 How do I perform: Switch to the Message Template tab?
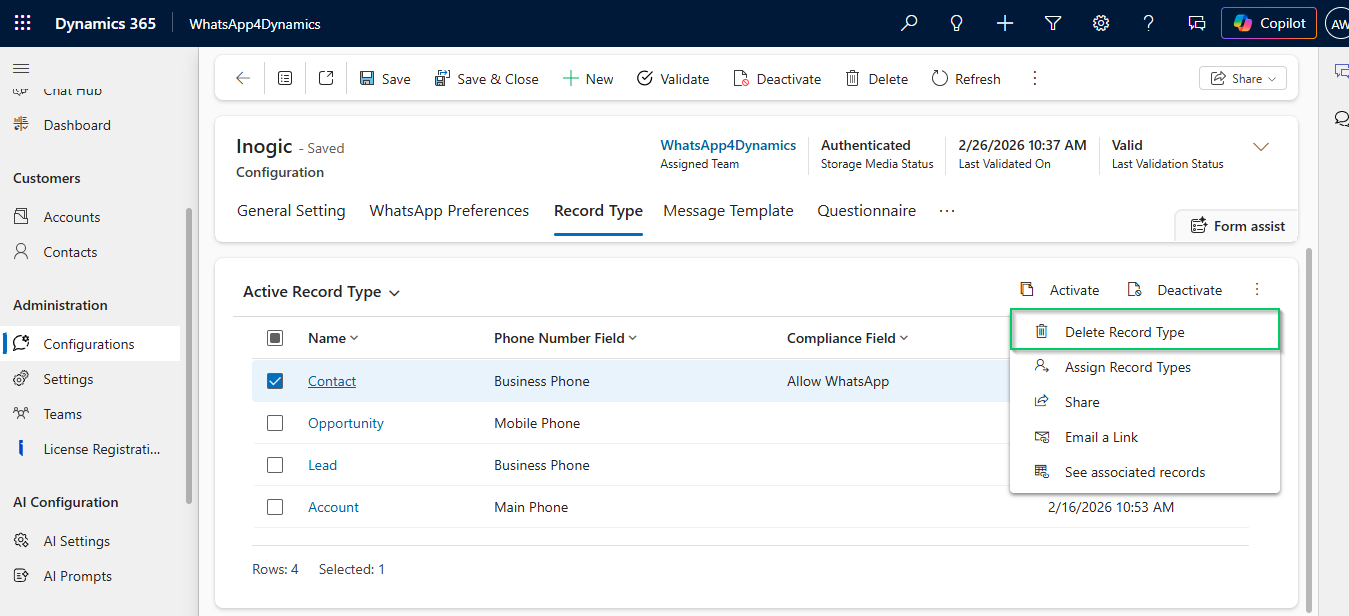728,211
